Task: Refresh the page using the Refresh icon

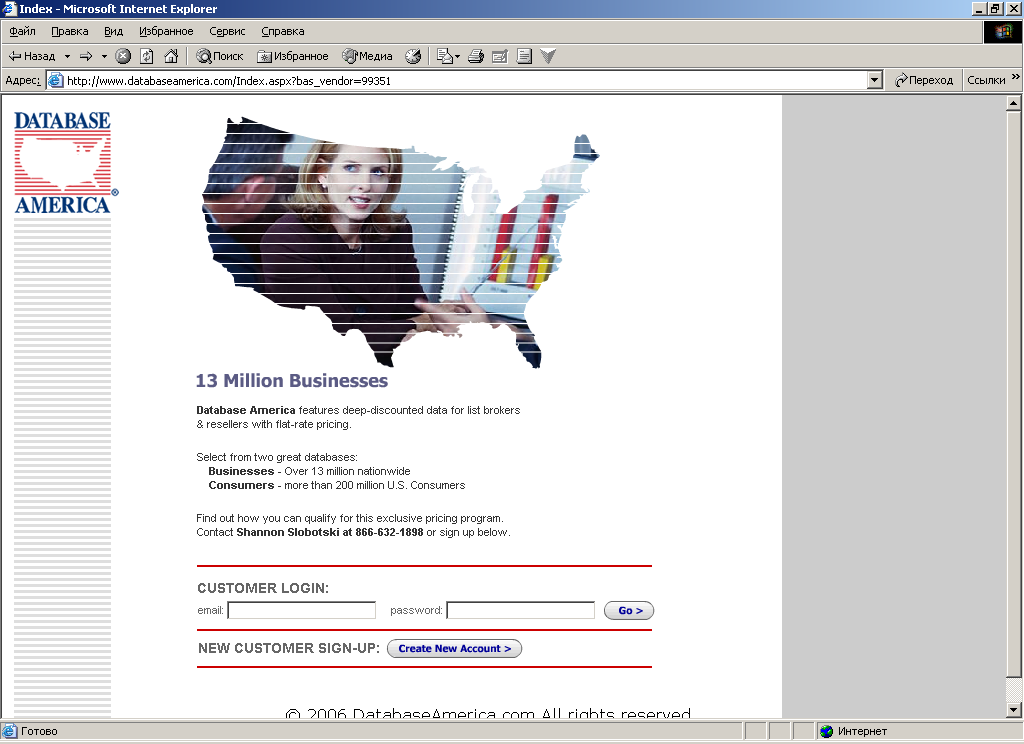Action: [147, 56]
